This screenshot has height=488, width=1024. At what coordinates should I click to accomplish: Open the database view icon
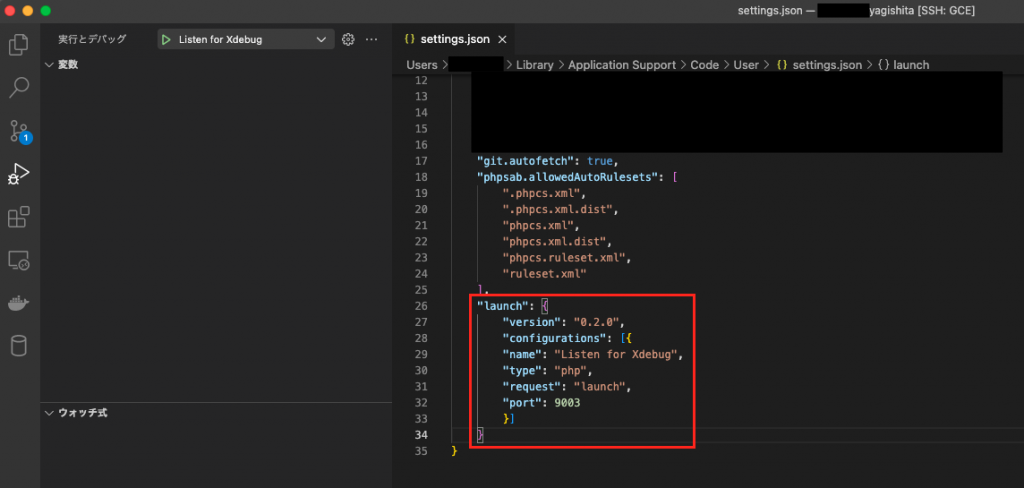pyautogui.click(x=19, y=347)
